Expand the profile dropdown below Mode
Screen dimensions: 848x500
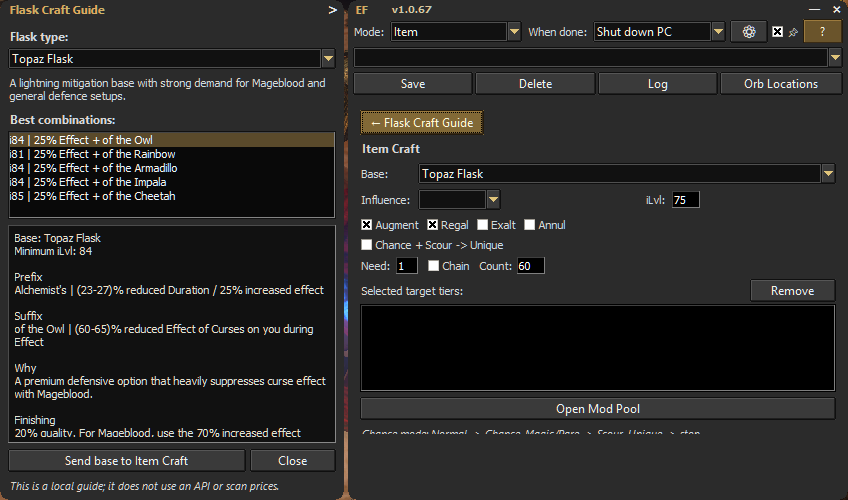click(x=835, y=57)
